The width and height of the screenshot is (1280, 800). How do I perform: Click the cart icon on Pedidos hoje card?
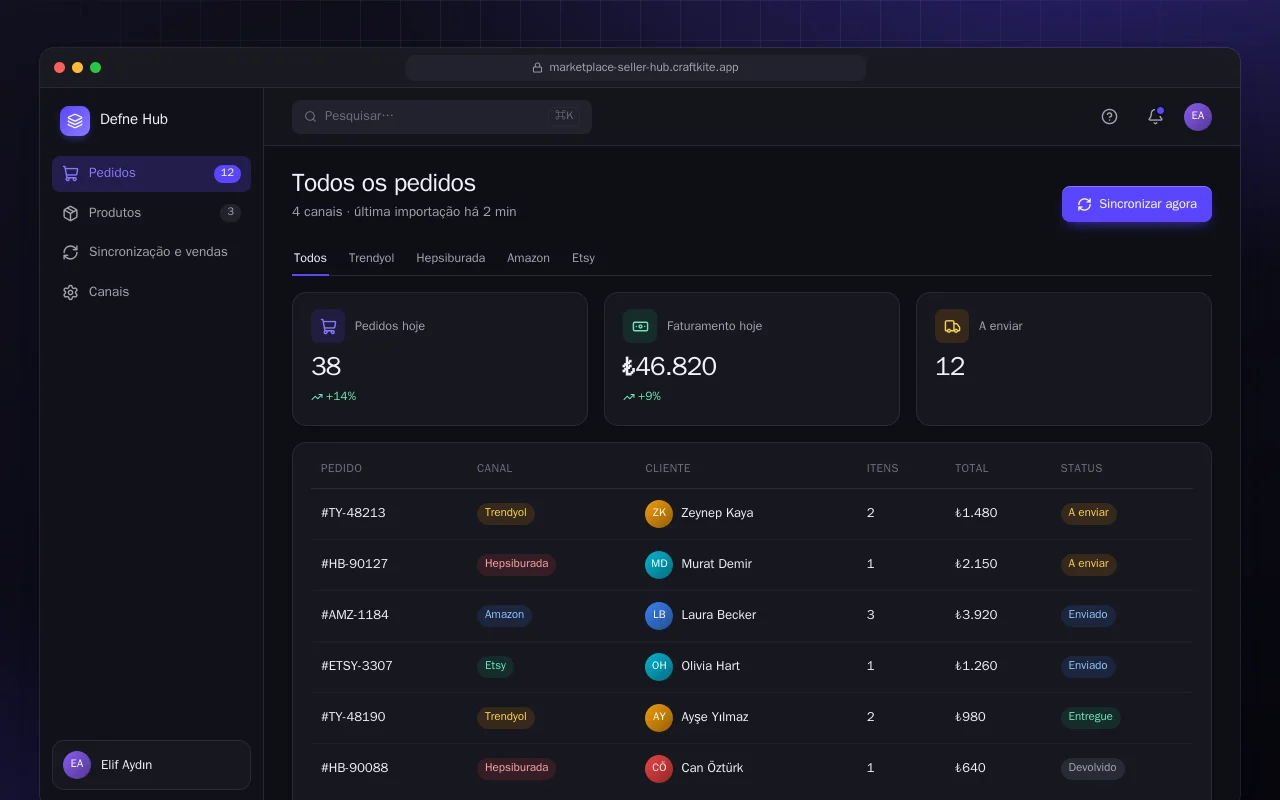click(328, 326)
